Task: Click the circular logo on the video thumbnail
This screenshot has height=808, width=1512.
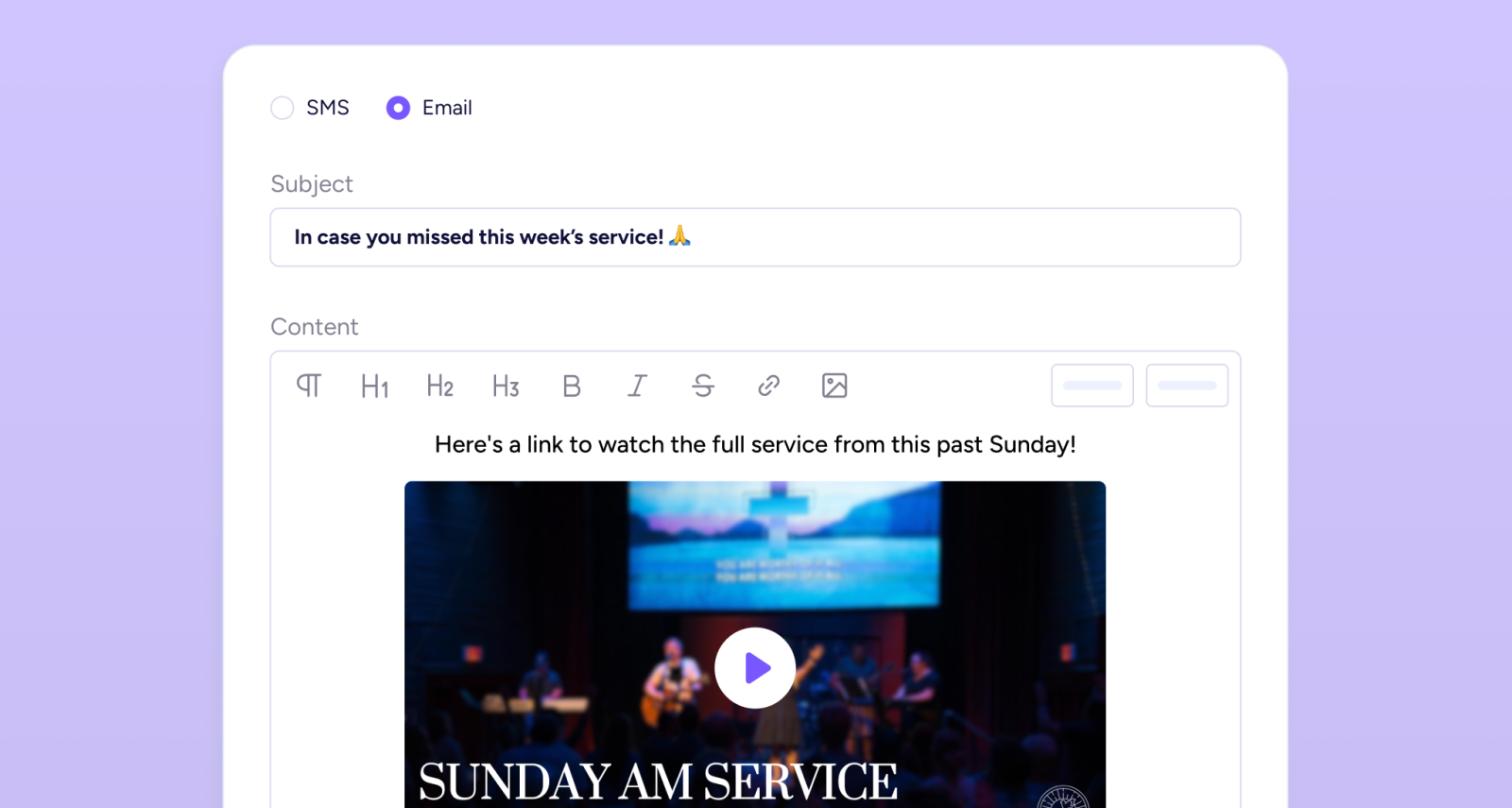Action: coord(1063,799)
